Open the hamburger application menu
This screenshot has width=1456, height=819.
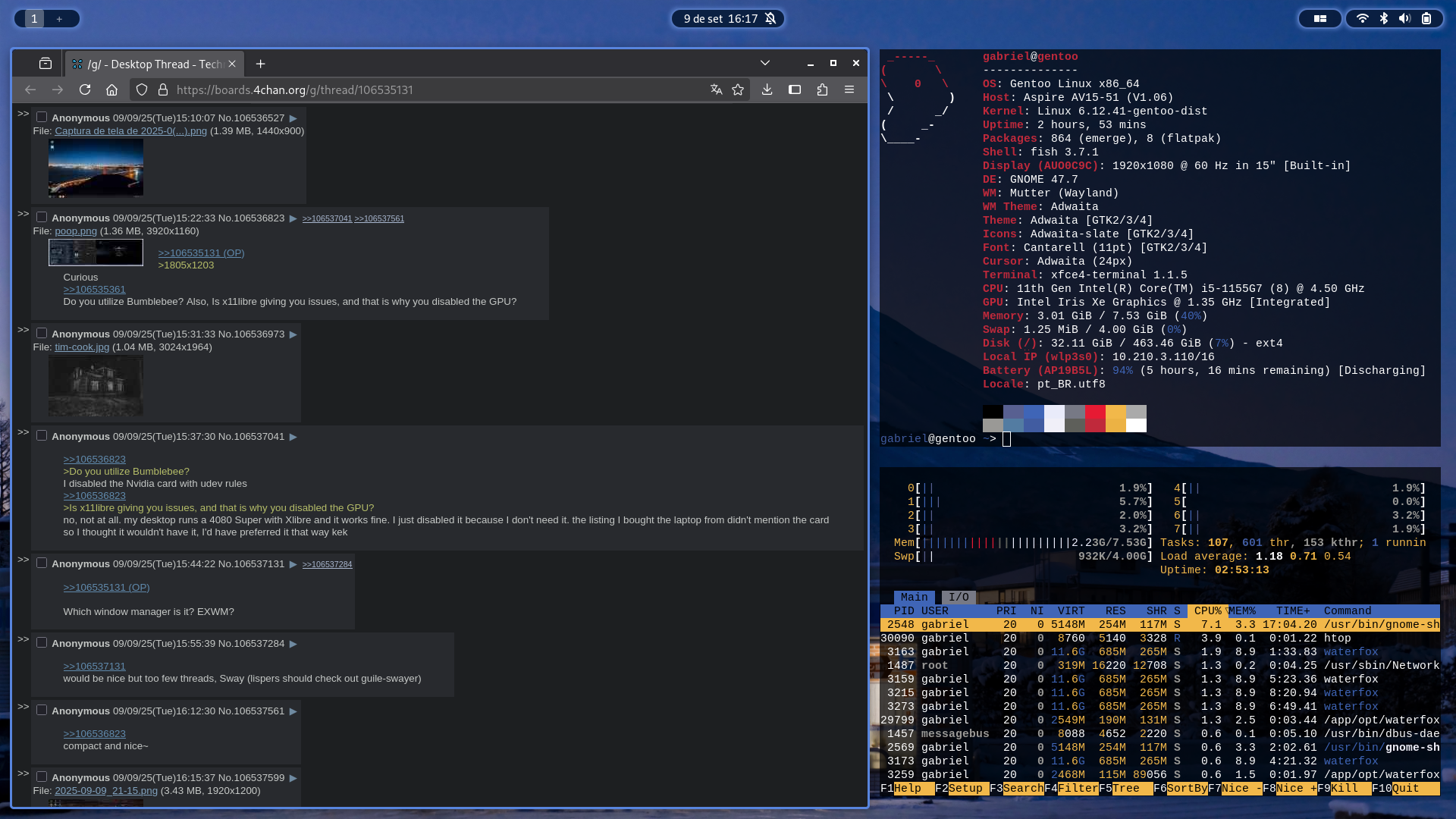point(849,89)
